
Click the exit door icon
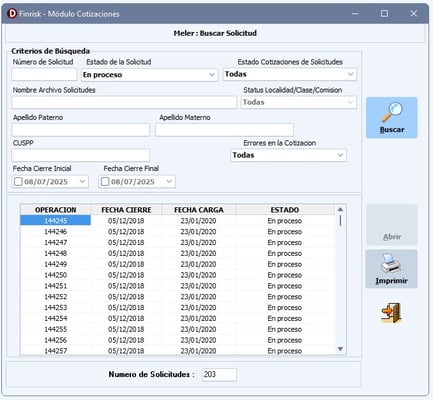pos(391,313)
